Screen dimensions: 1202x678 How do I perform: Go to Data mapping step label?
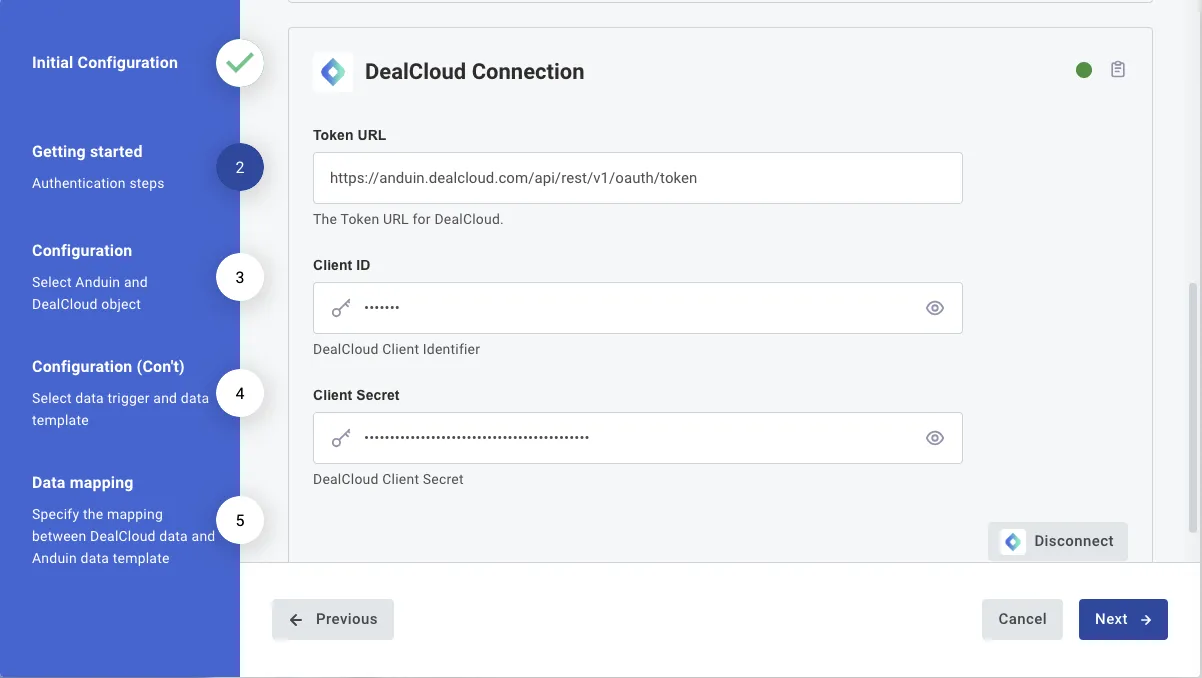[82, 483]
